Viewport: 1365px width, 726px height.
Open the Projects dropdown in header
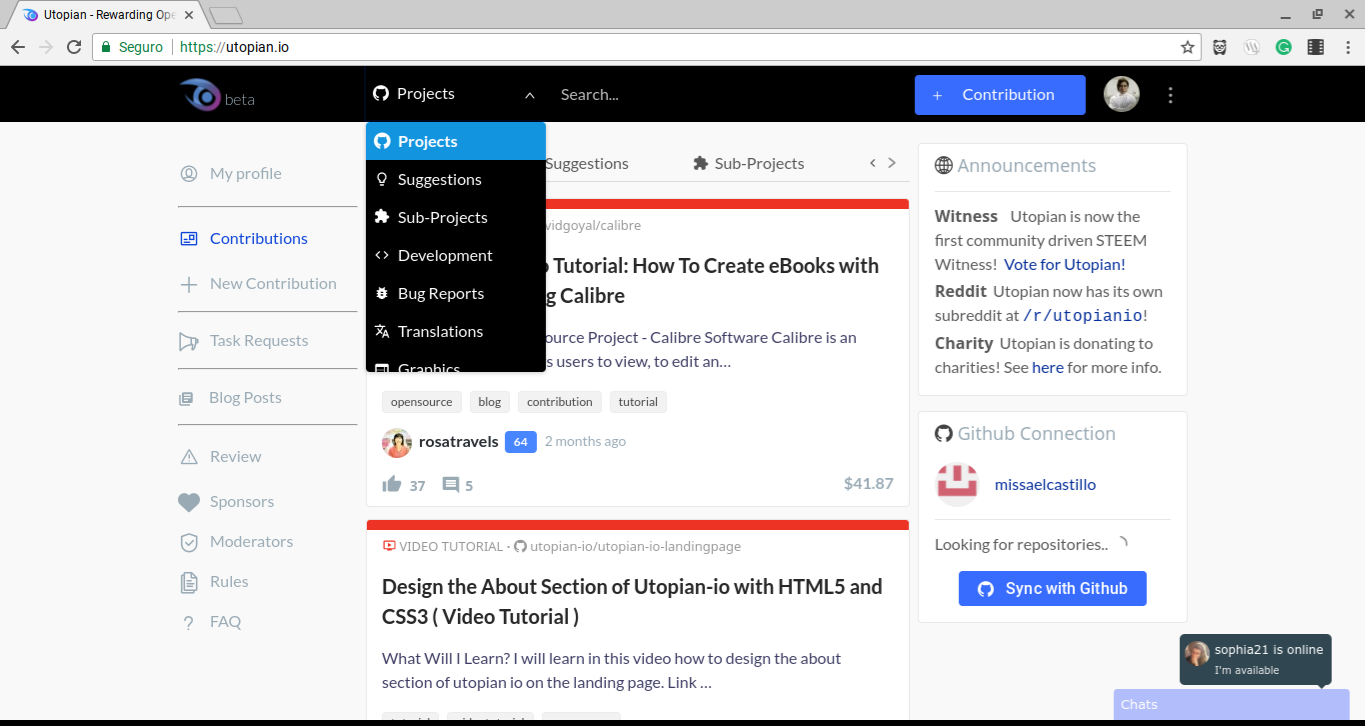[455, 94]
